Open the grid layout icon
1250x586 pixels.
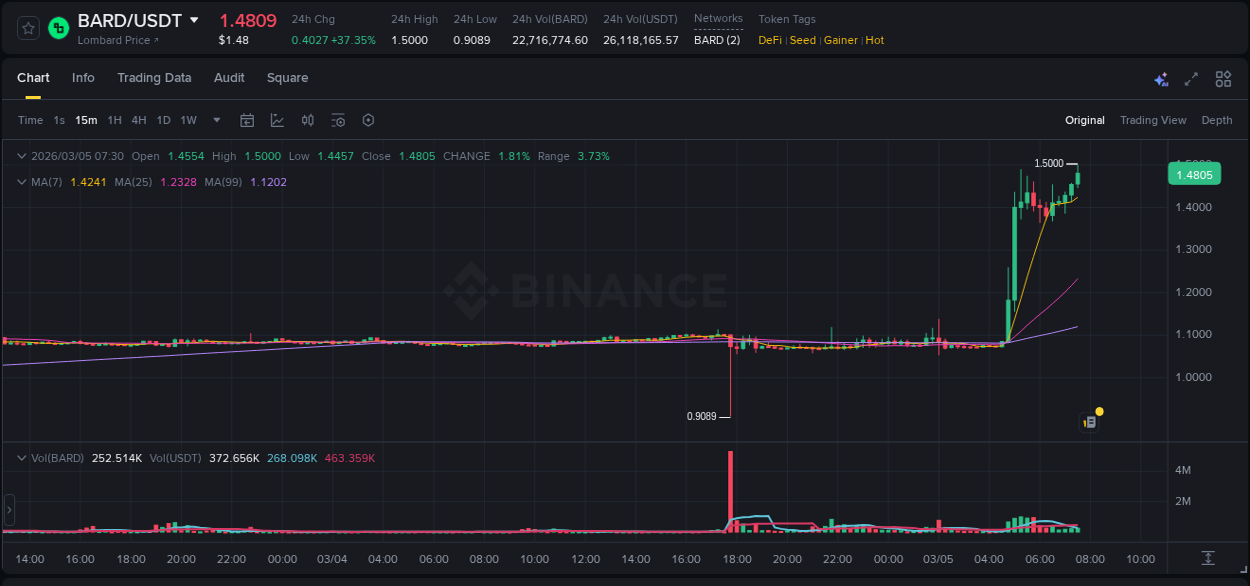pos(1222,78)
